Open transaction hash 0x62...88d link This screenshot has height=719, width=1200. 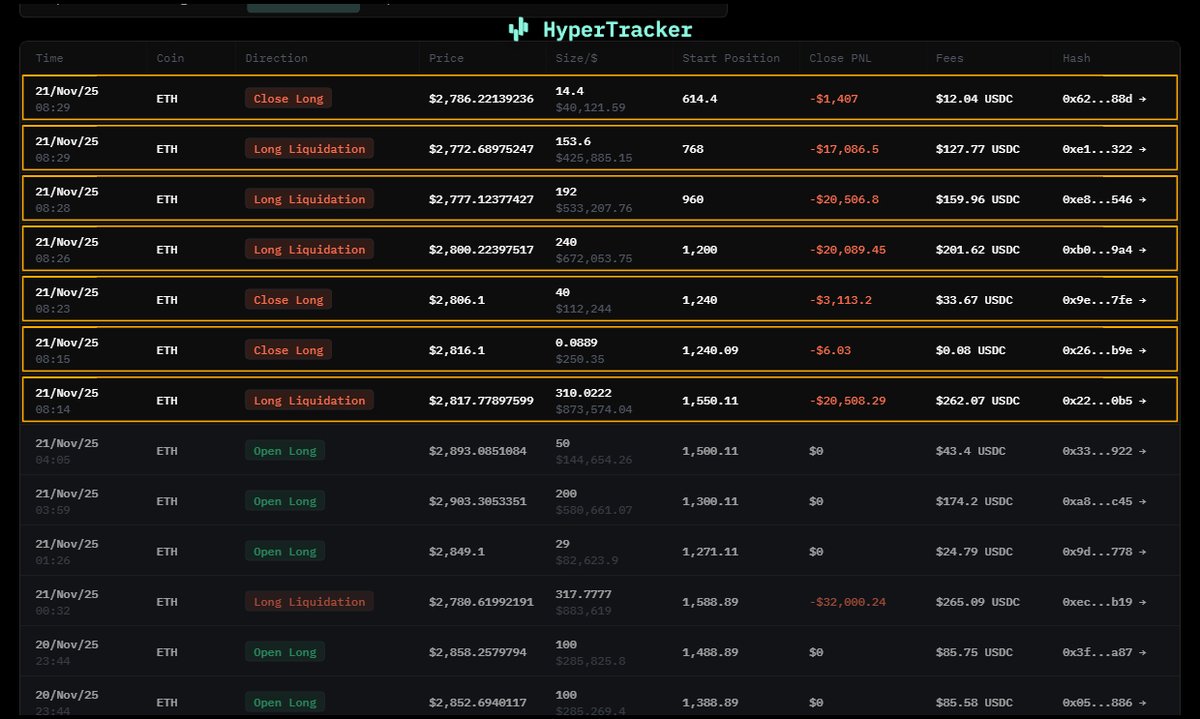pos(1104,99)
